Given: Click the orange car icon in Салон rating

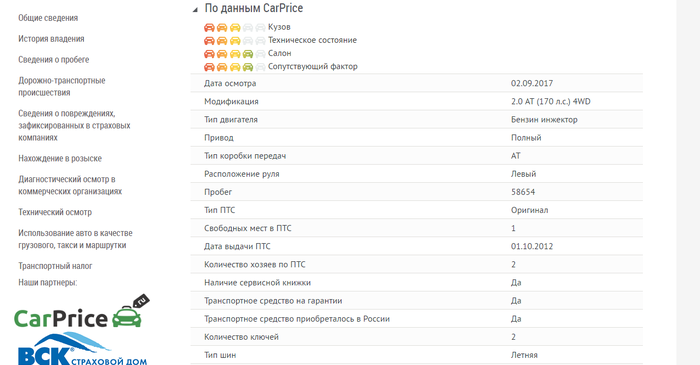Looking at the screenshot, I should coord(222,54).
